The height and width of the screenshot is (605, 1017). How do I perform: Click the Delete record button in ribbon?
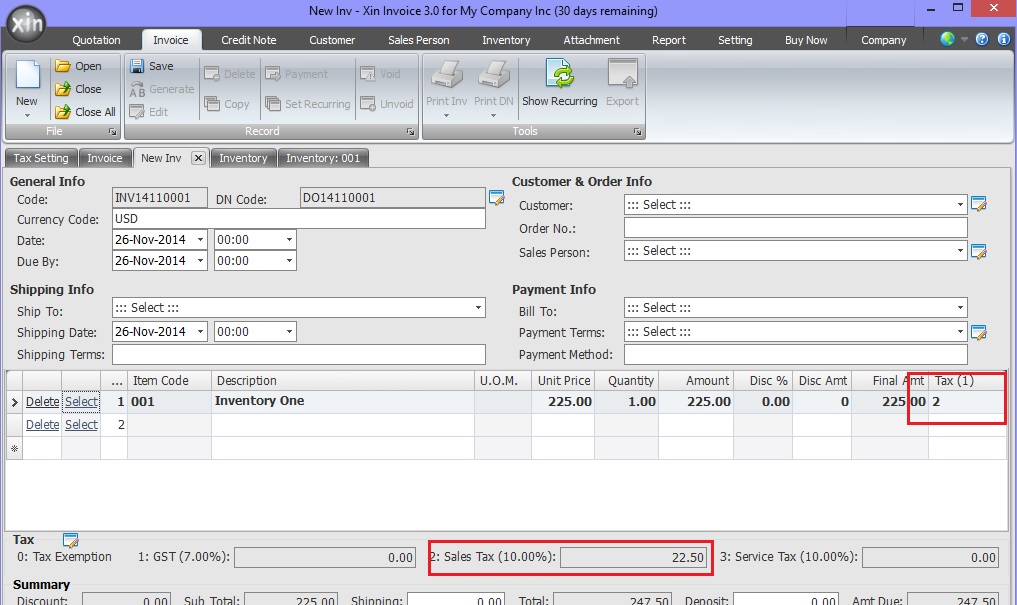click(x=230, y=74)
